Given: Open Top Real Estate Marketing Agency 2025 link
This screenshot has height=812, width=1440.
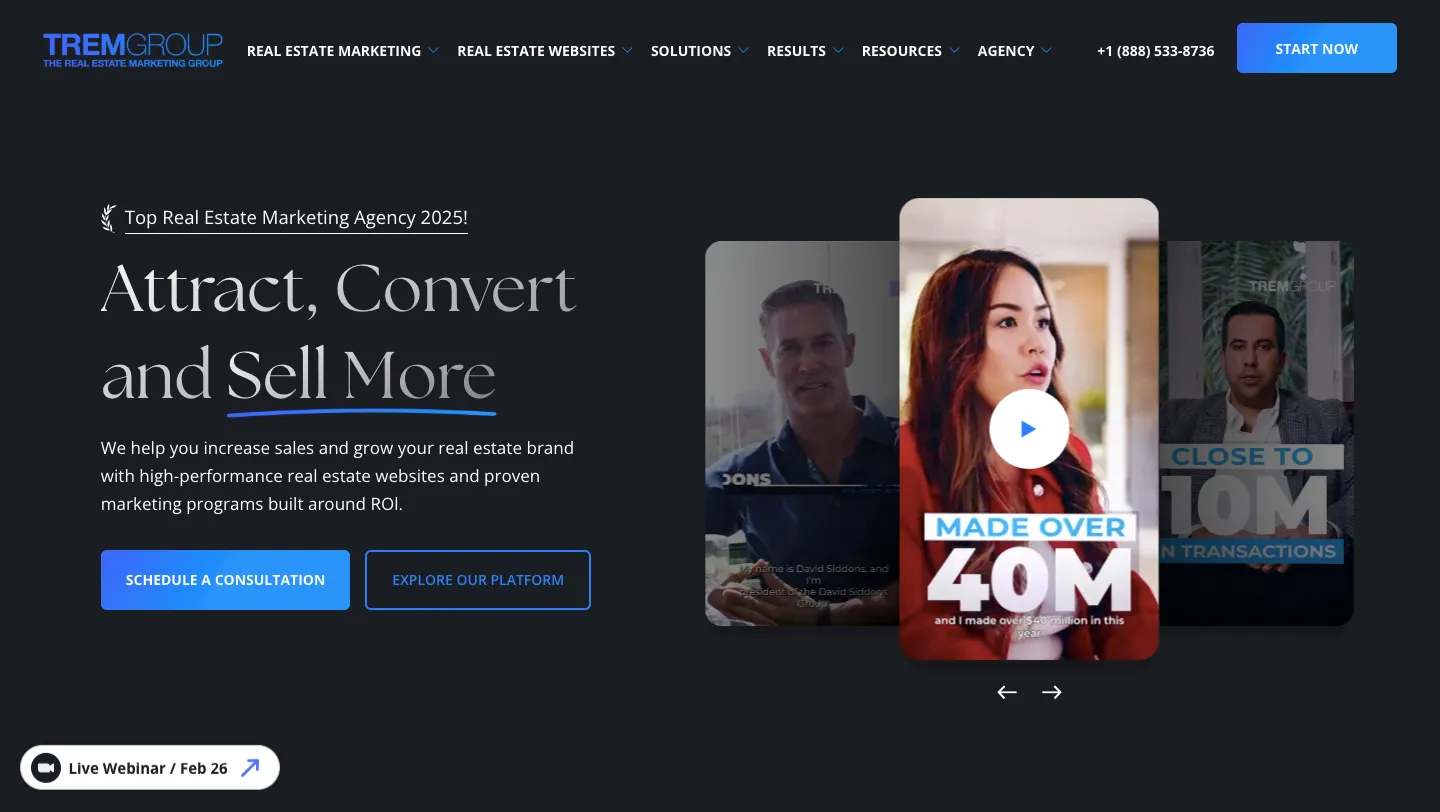Looking at the screenshot, I should click(x=296, y=218).
